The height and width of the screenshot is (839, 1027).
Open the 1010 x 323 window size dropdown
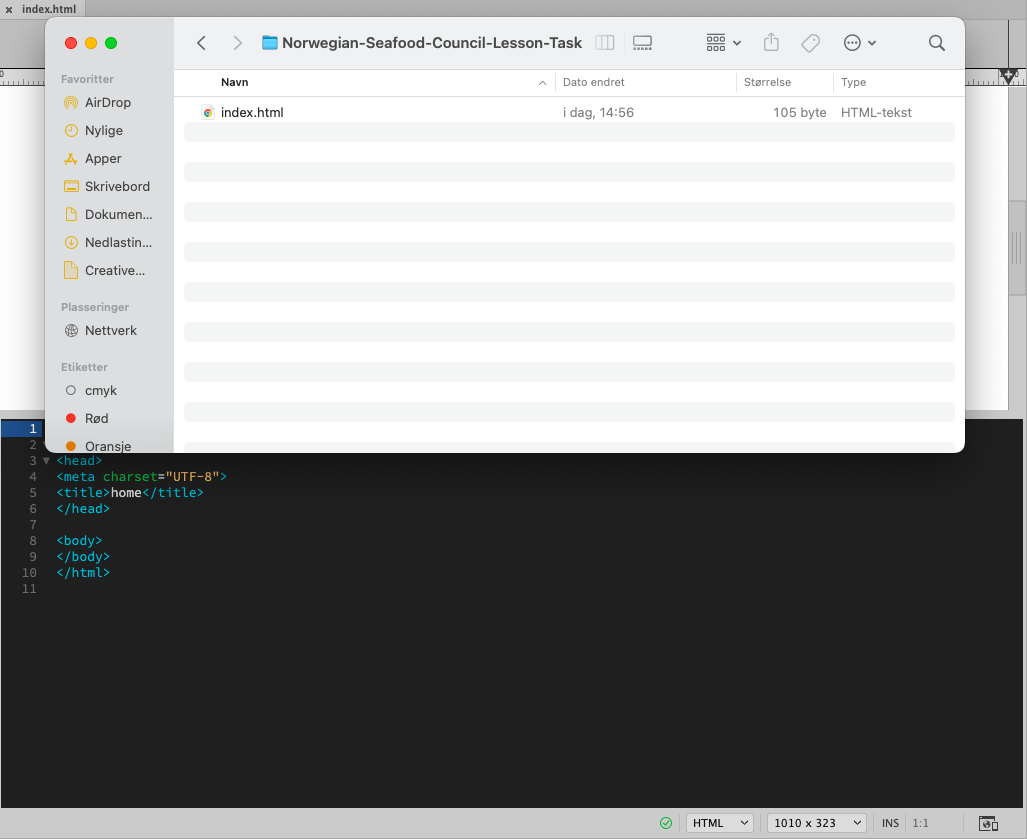coord(817,823)
